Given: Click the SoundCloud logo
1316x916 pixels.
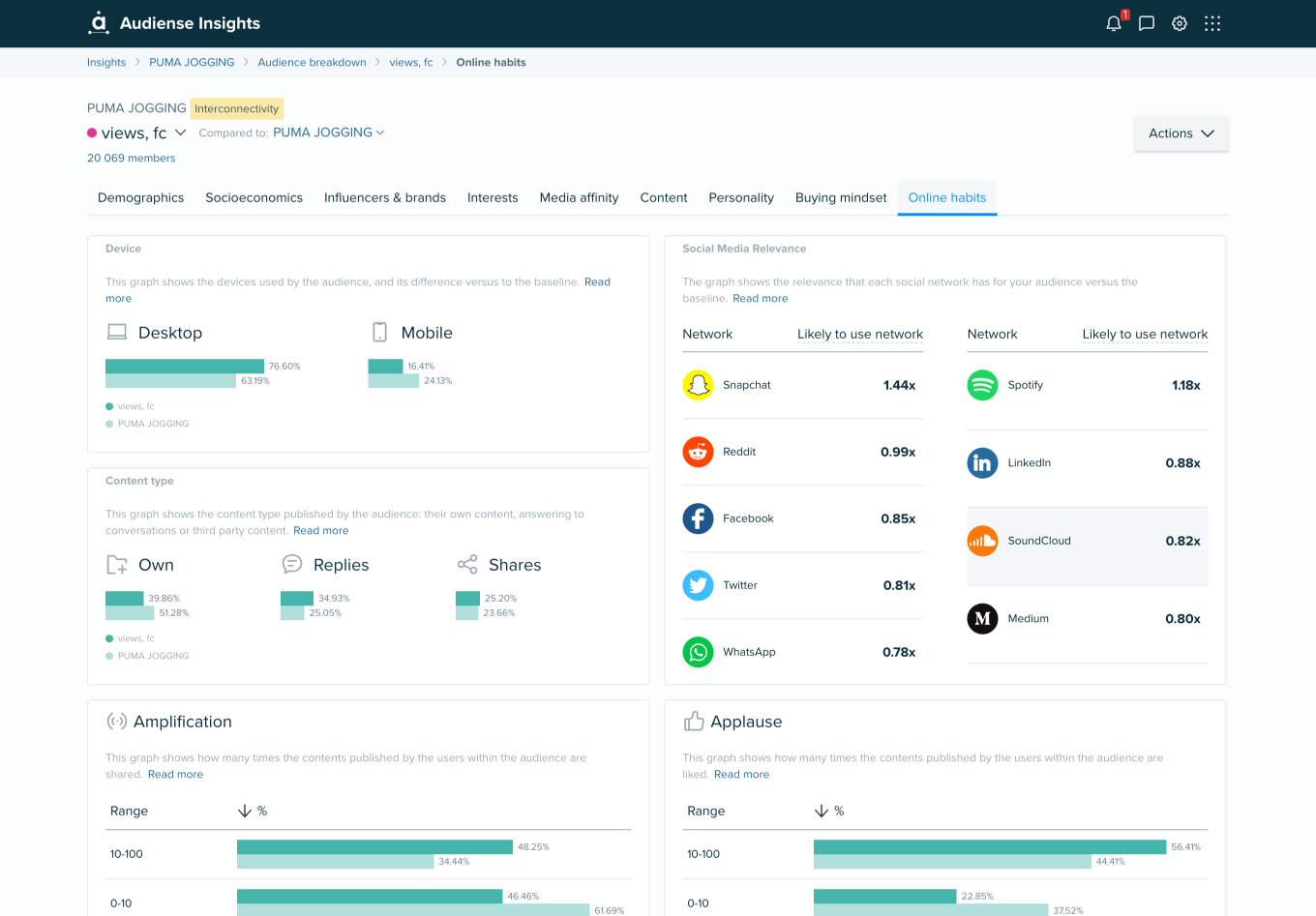Looking at the screenshot, I should [x=982, y=541].
